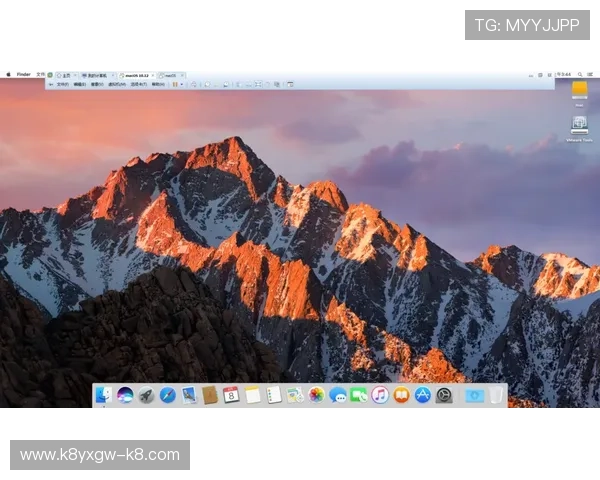The width and height of the screenshot is (600, 480).
Task: Open Notification Center in menu bar
Action: pos(588,74)
